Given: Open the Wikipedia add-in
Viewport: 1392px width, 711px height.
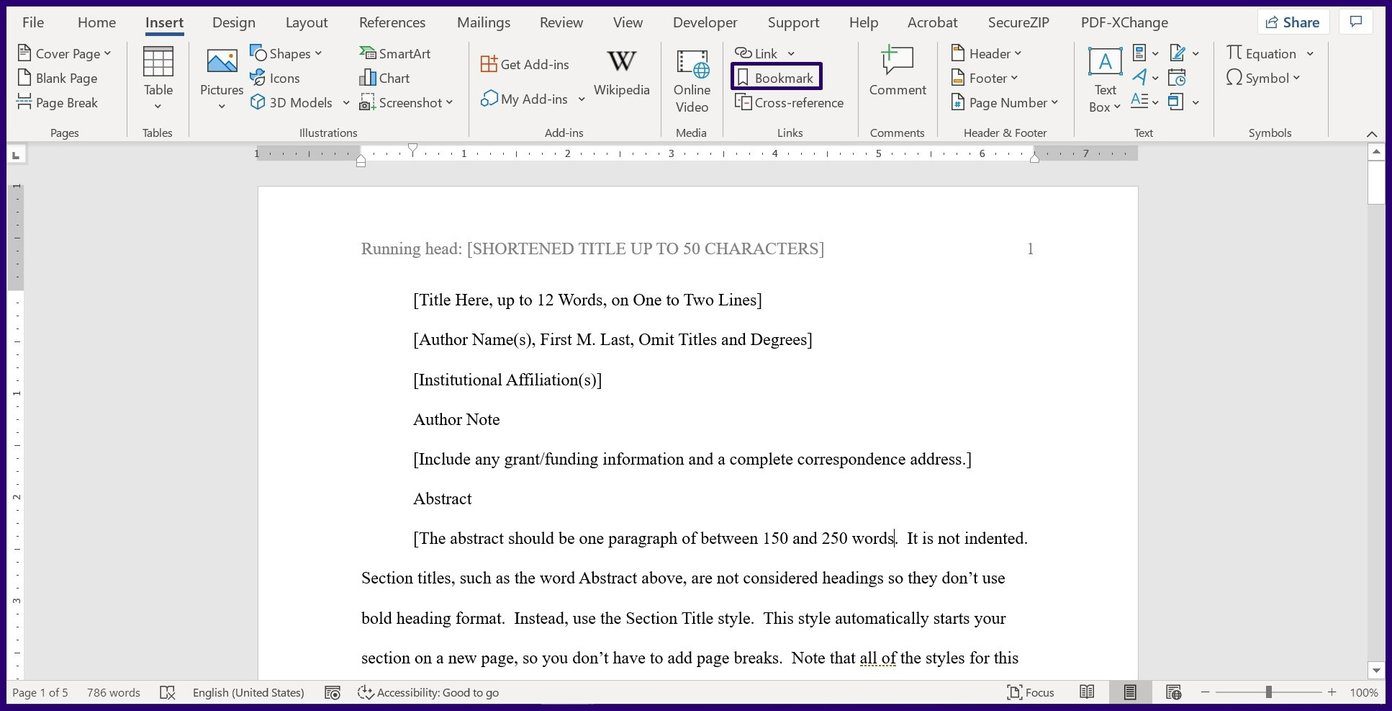Looking at the screenshot, I should pyautogui.click(x=621, y=73).
